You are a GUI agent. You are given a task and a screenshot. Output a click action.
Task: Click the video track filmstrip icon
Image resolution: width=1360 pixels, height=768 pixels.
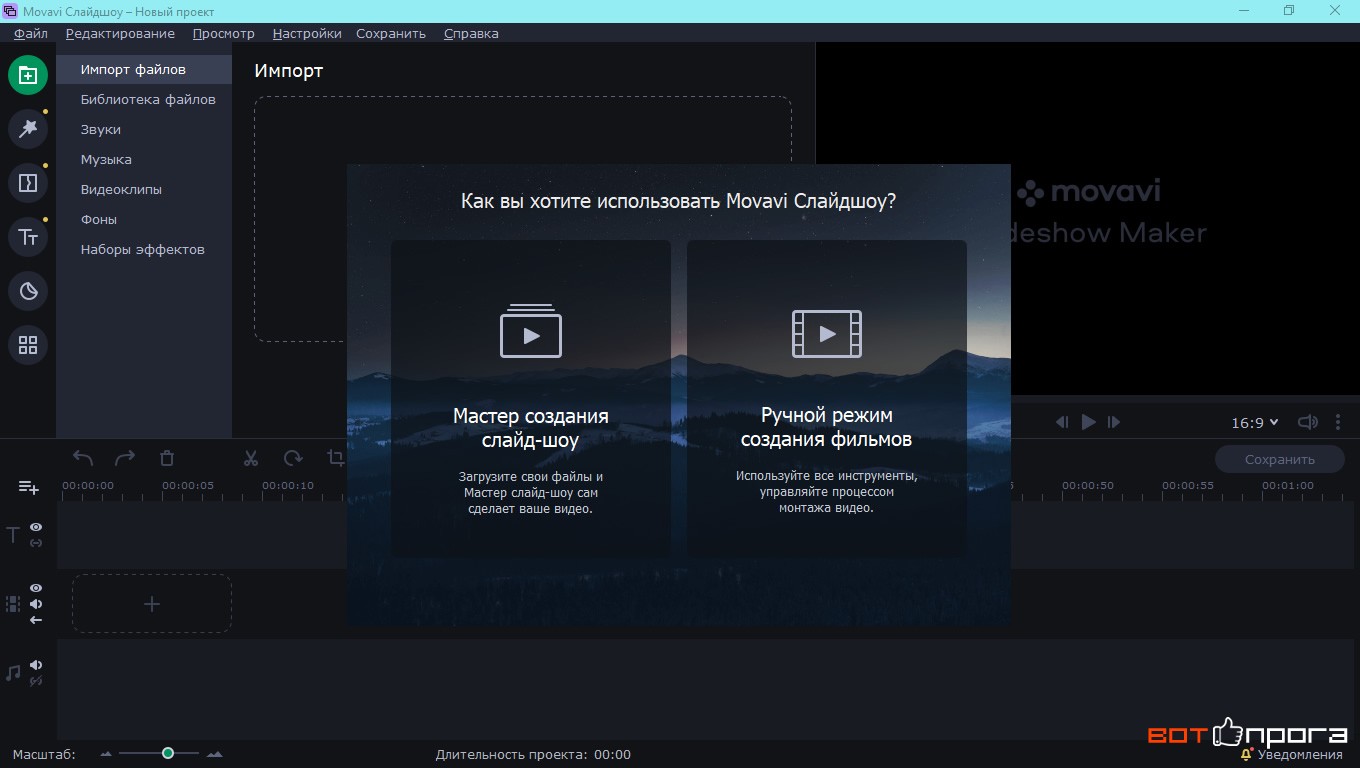coord(13,604)
